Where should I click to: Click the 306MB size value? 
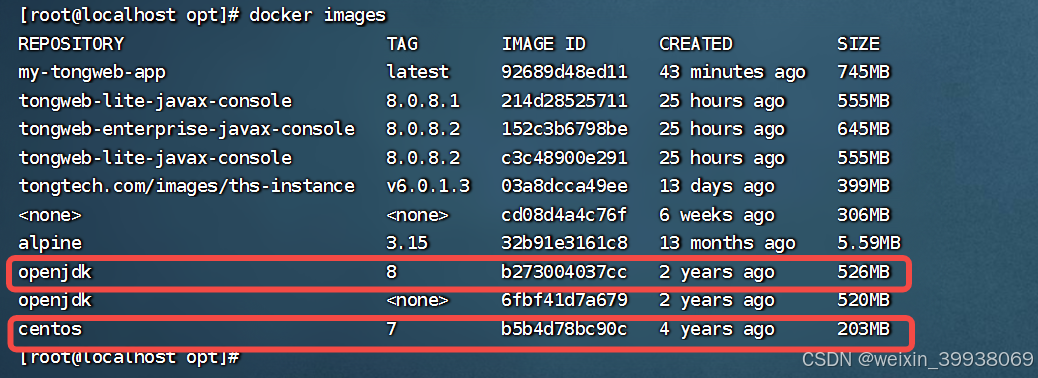coord(863,215)
